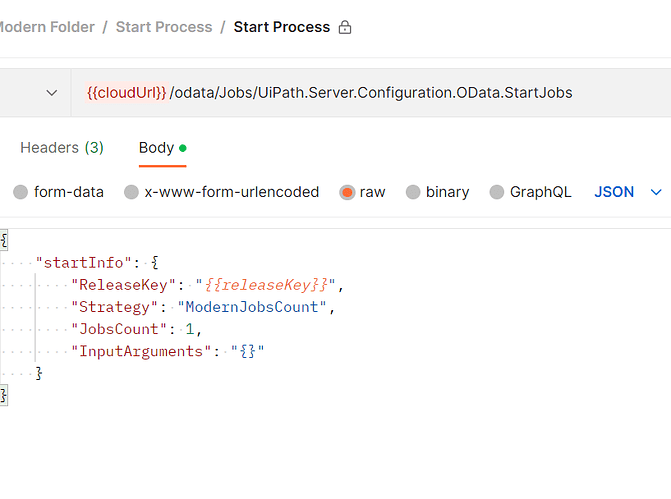Switch to the Headers (3) tab
The image size is (671, 499).
[62, 148]
